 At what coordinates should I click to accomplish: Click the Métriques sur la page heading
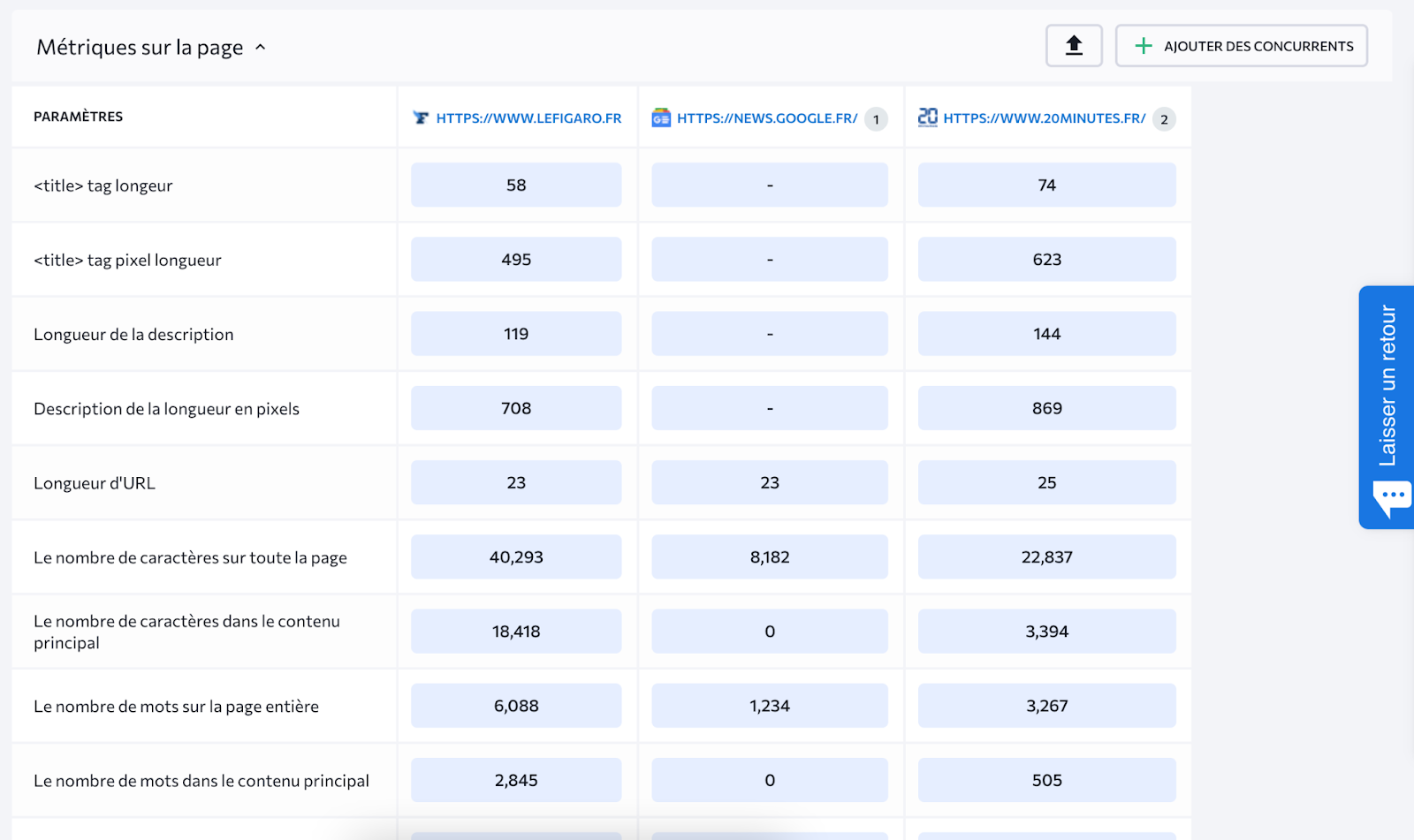[140, 48]
